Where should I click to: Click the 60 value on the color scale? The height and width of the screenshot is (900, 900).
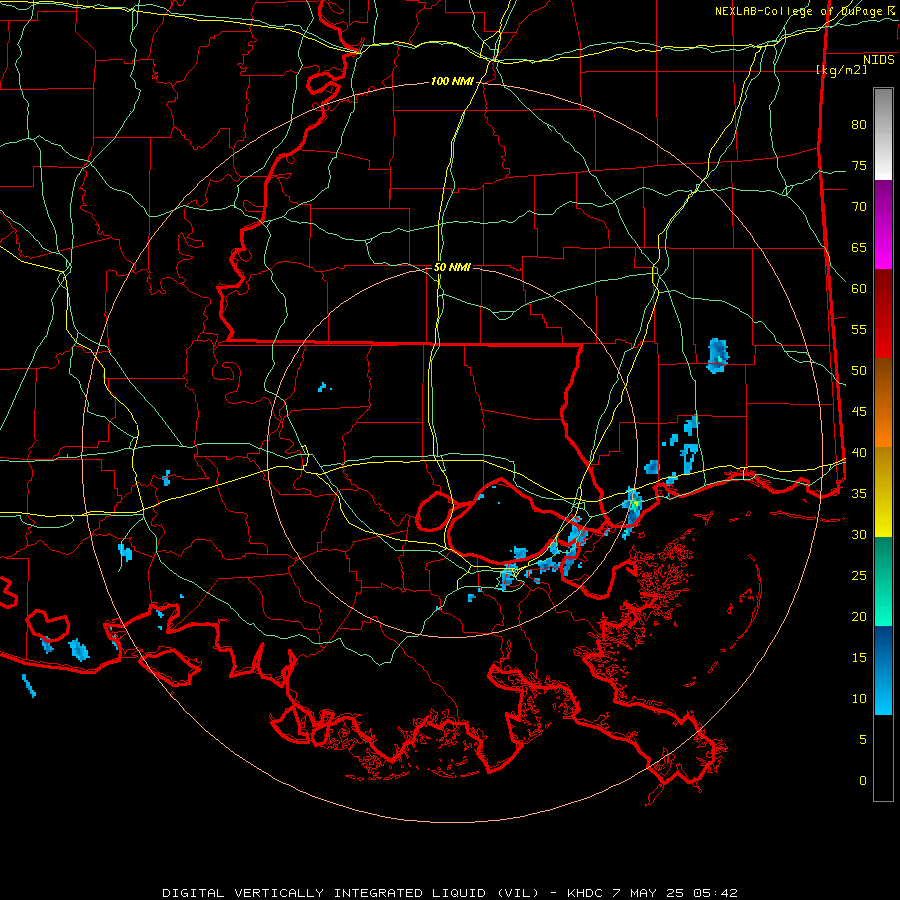859,289
